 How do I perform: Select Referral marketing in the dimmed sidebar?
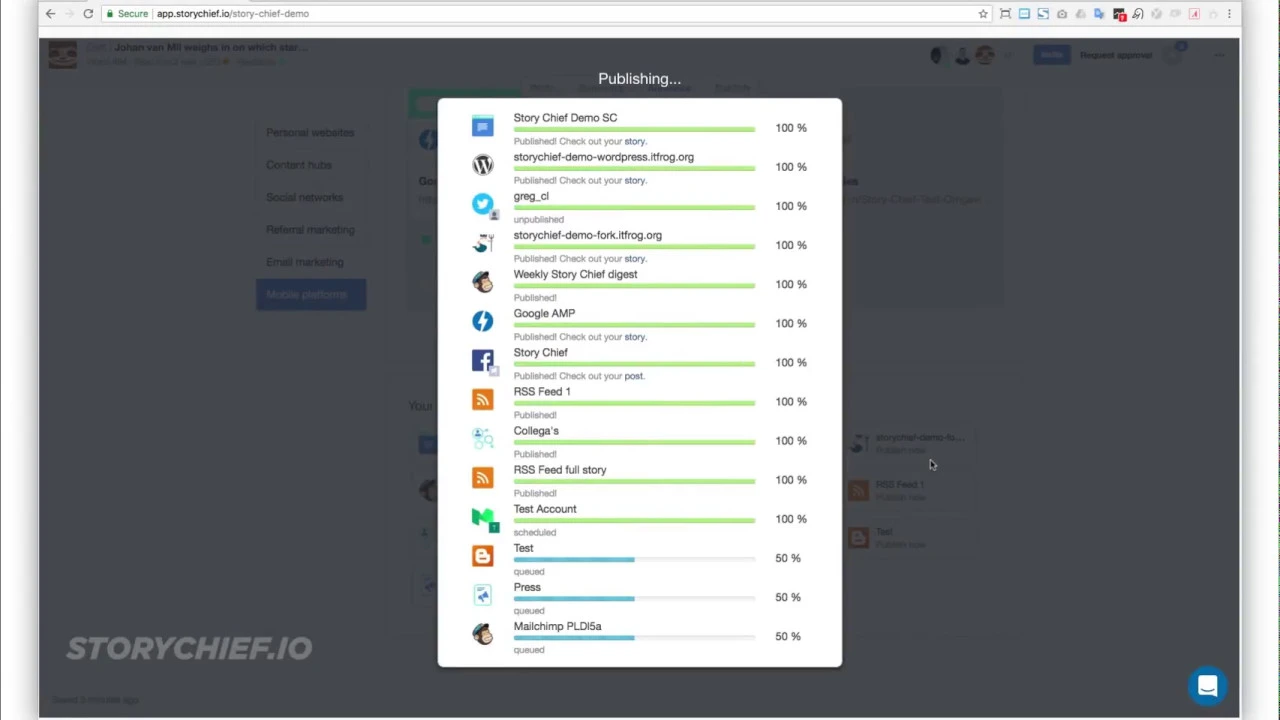tap(310, 229)
